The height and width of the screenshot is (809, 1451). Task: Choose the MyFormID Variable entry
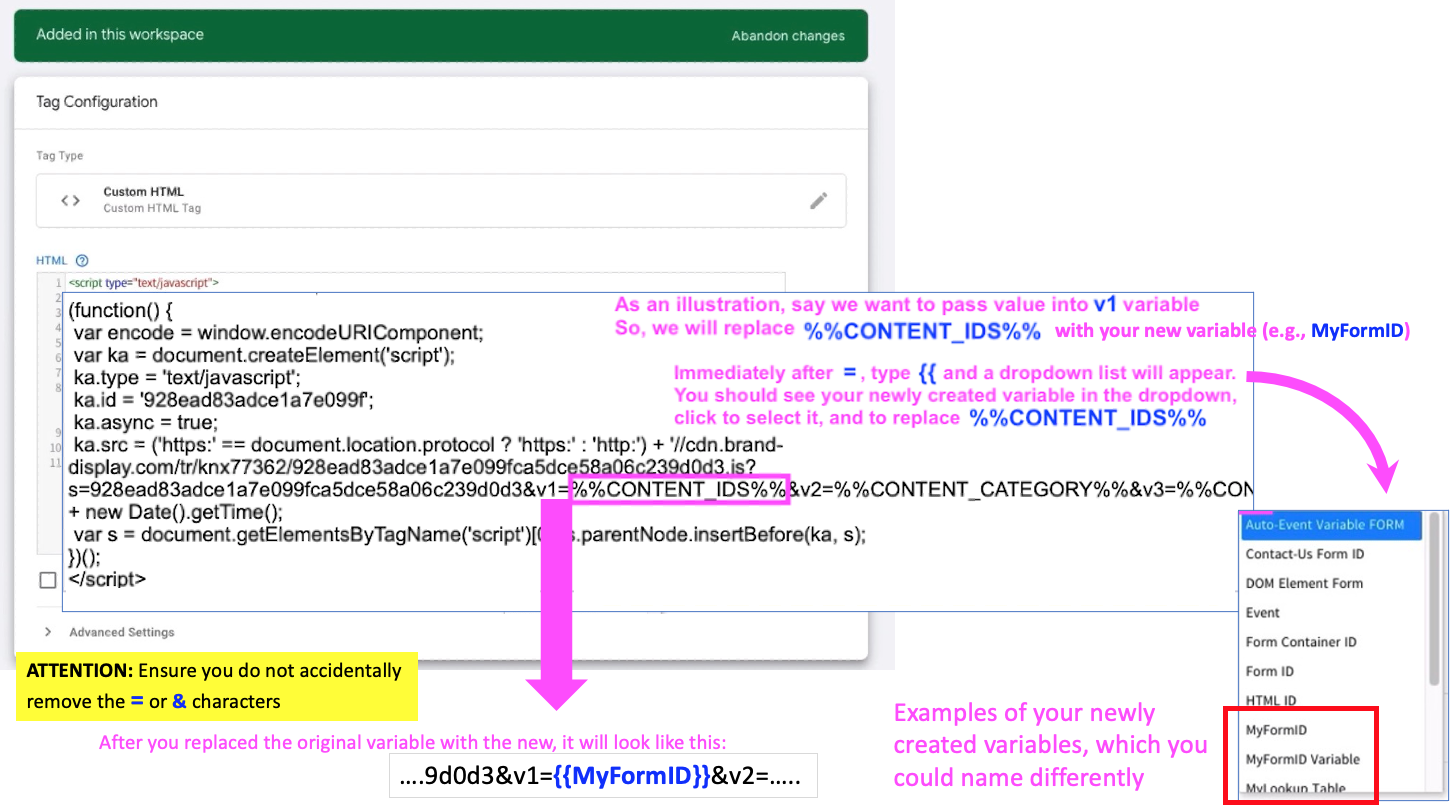coord(1302,759)
